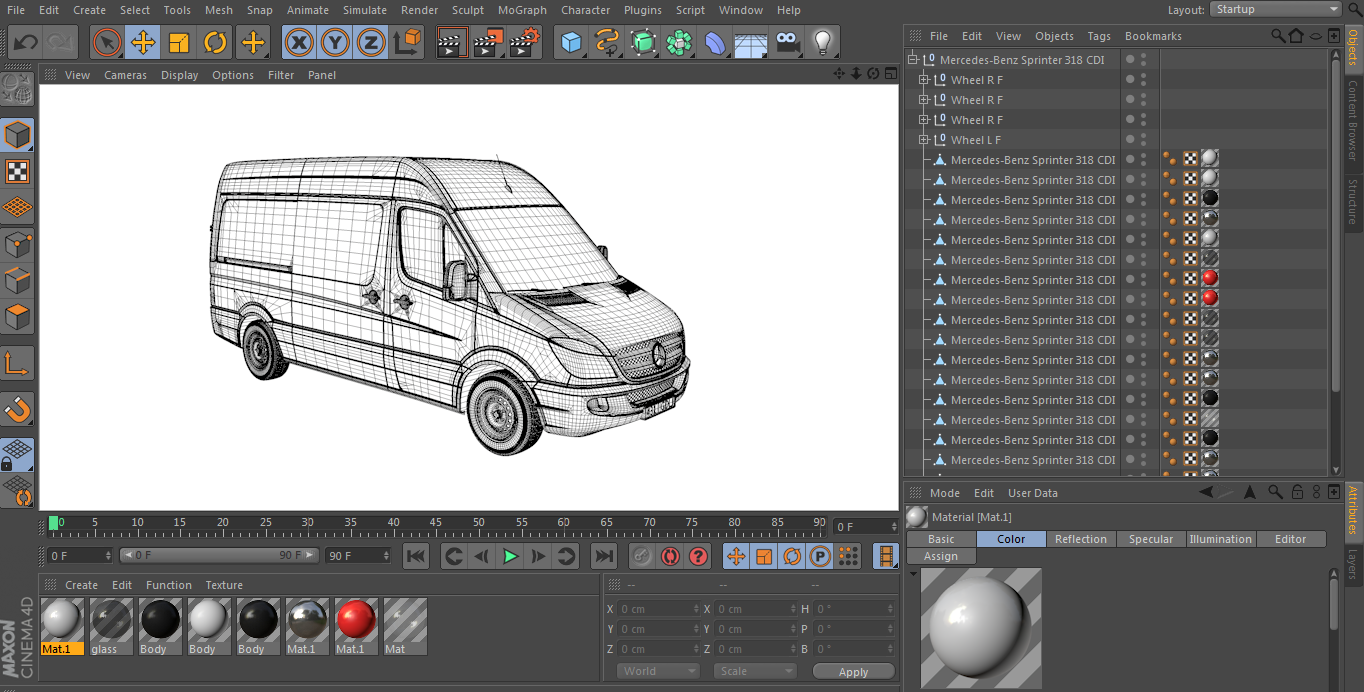
Task: Toggle Z axis lock
Action: tap(371, 43)
